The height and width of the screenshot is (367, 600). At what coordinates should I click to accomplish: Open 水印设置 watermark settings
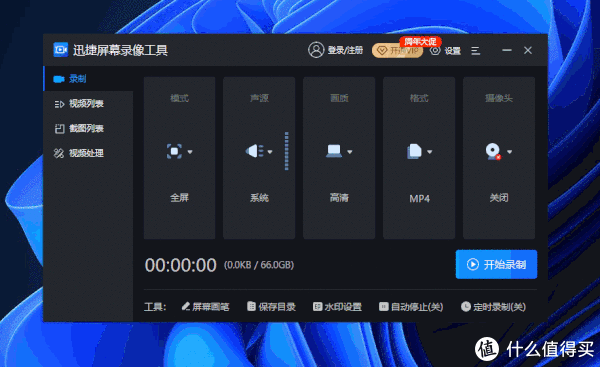(x=337, y=307)
